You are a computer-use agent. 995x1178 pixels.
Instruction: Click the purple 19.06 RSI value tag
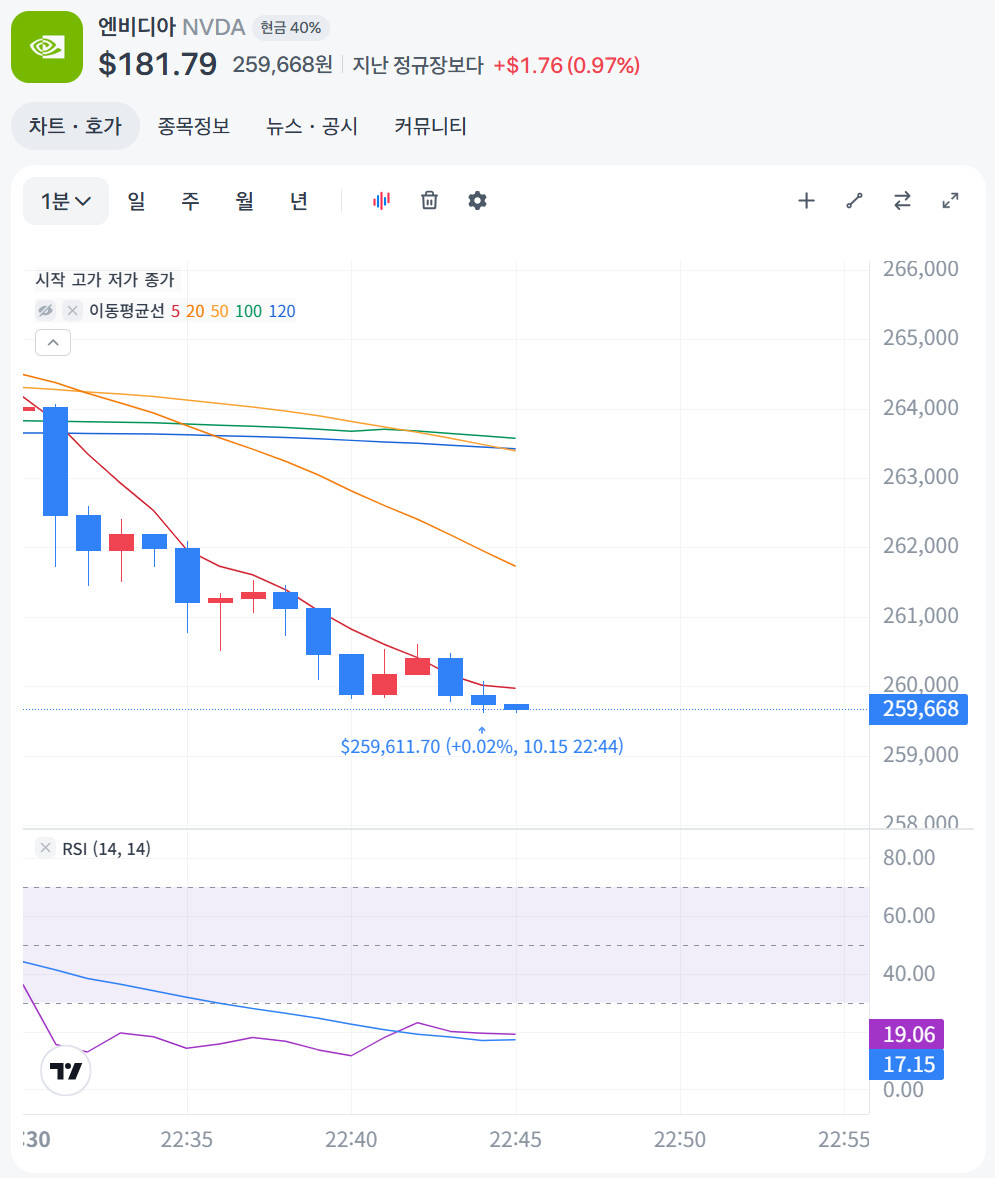(906, 1035)
